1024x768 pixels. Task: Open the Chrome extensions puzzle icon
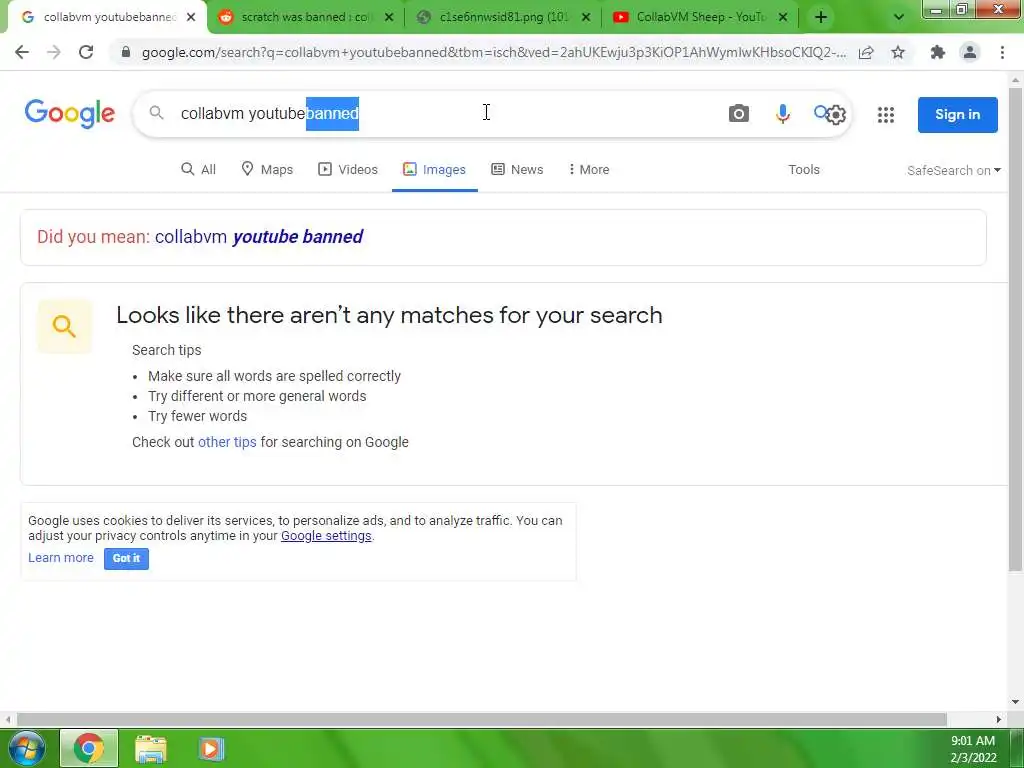click(x=938, y=52)
